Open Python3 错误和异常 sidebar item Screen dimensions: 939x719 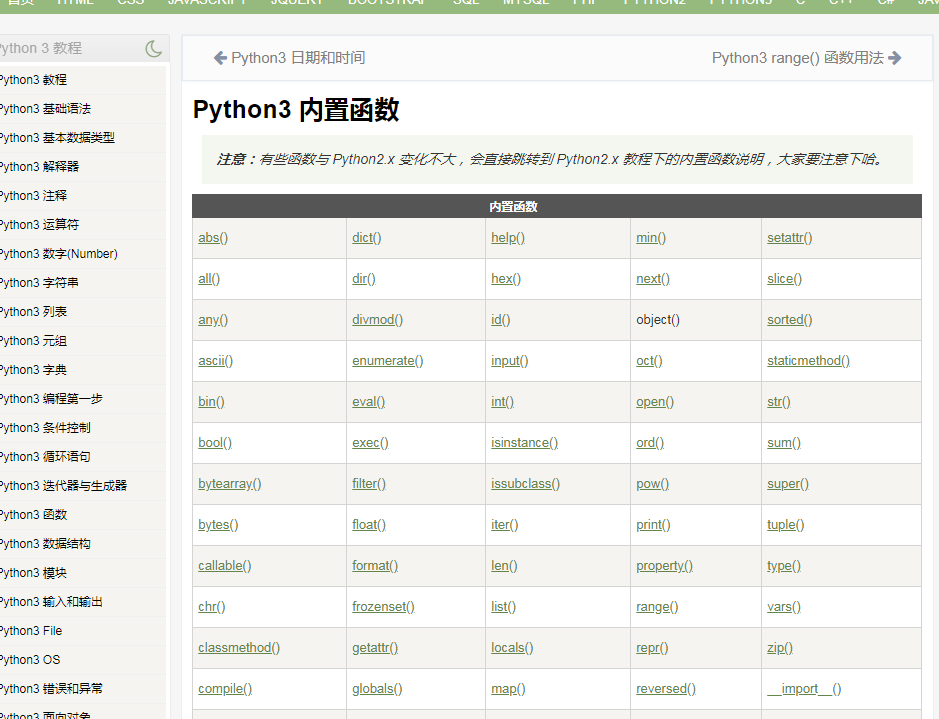(51, 689)
